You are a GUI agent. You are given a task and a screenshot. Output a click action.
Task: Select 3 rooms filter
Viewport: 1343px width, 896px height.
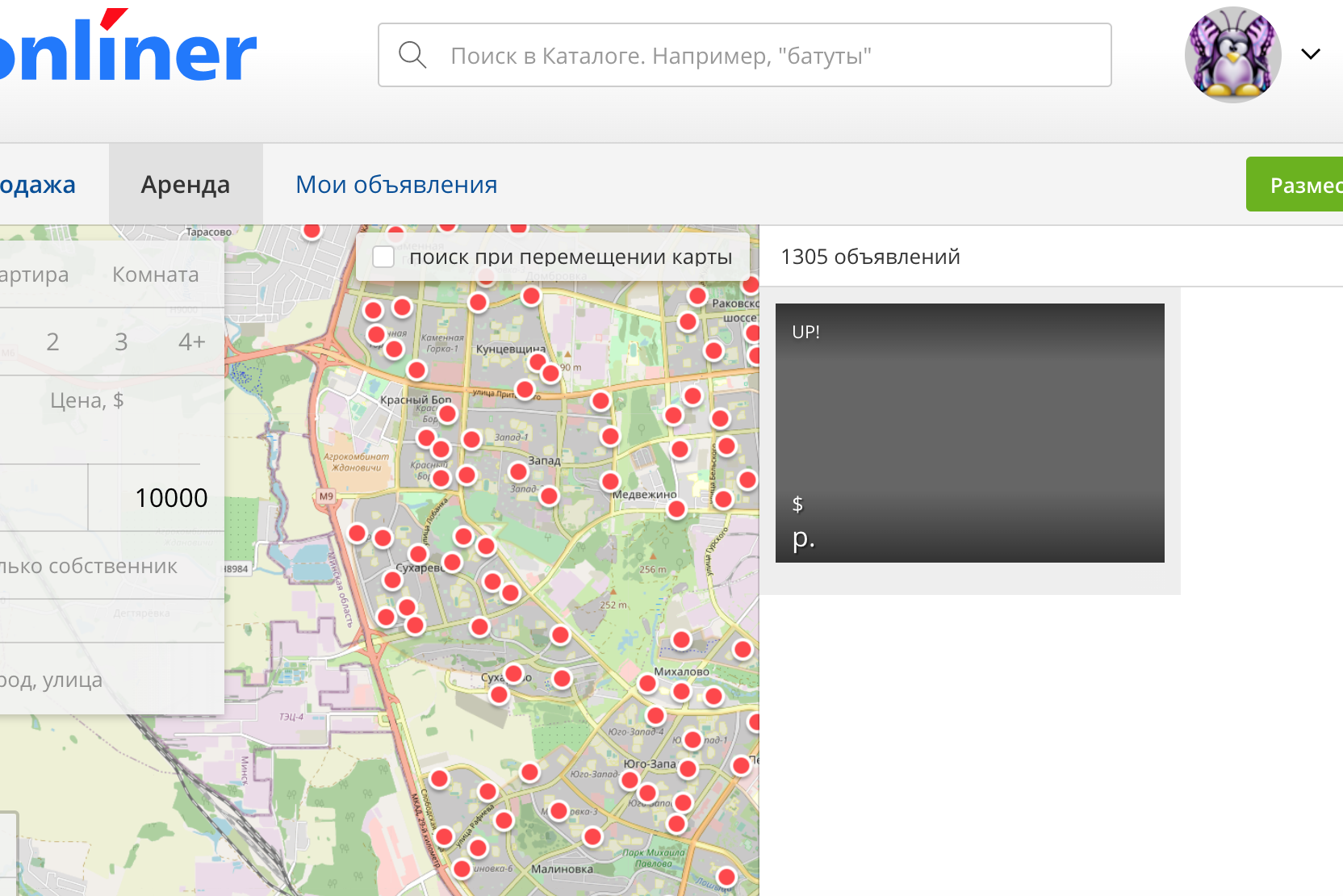(x=121, y=341)
